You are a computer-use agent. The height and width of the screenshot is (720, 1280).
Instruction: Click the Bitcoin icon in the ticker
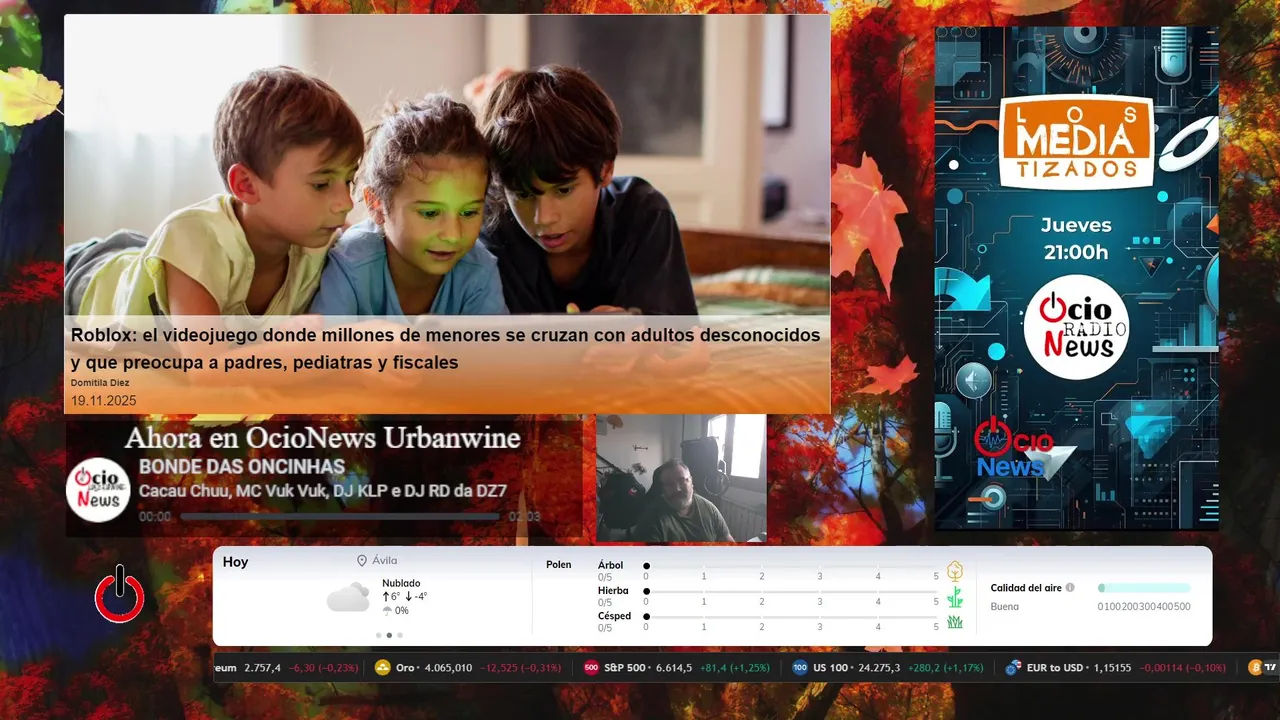click(x=1256, y=667)
